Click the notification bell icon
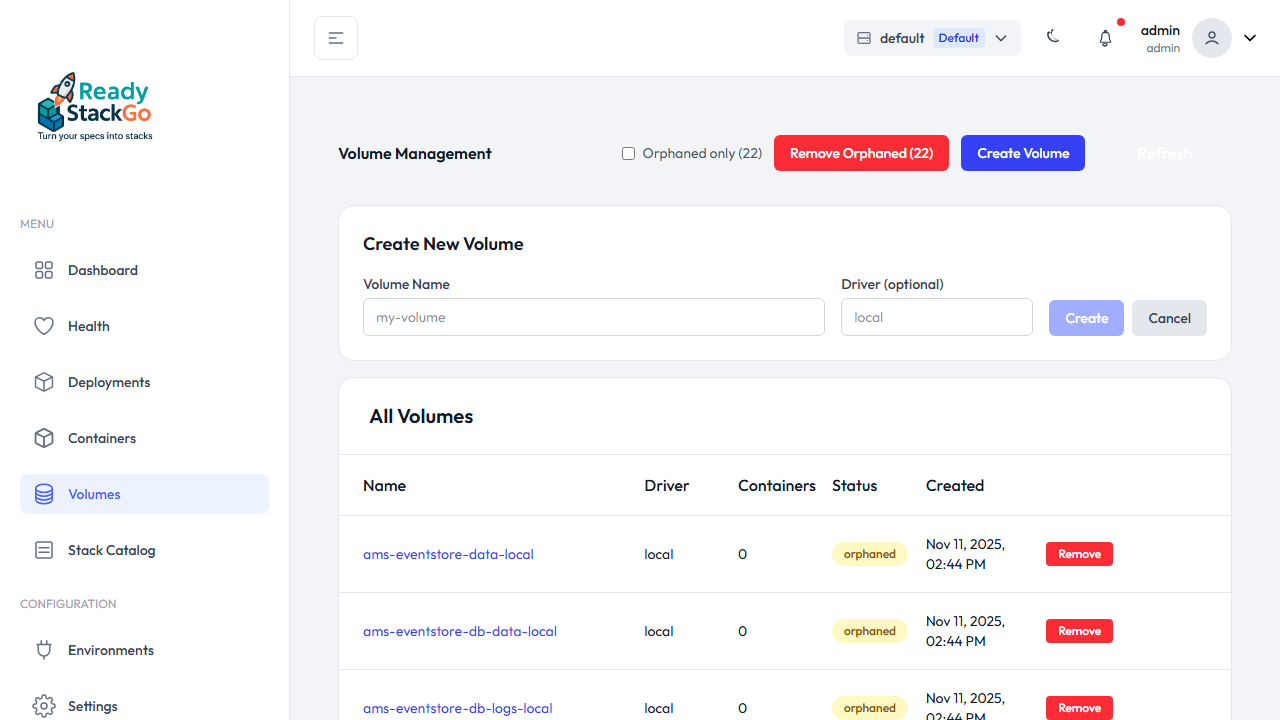The height and width of the screenshot is (720, 1280). point(1105,37)
